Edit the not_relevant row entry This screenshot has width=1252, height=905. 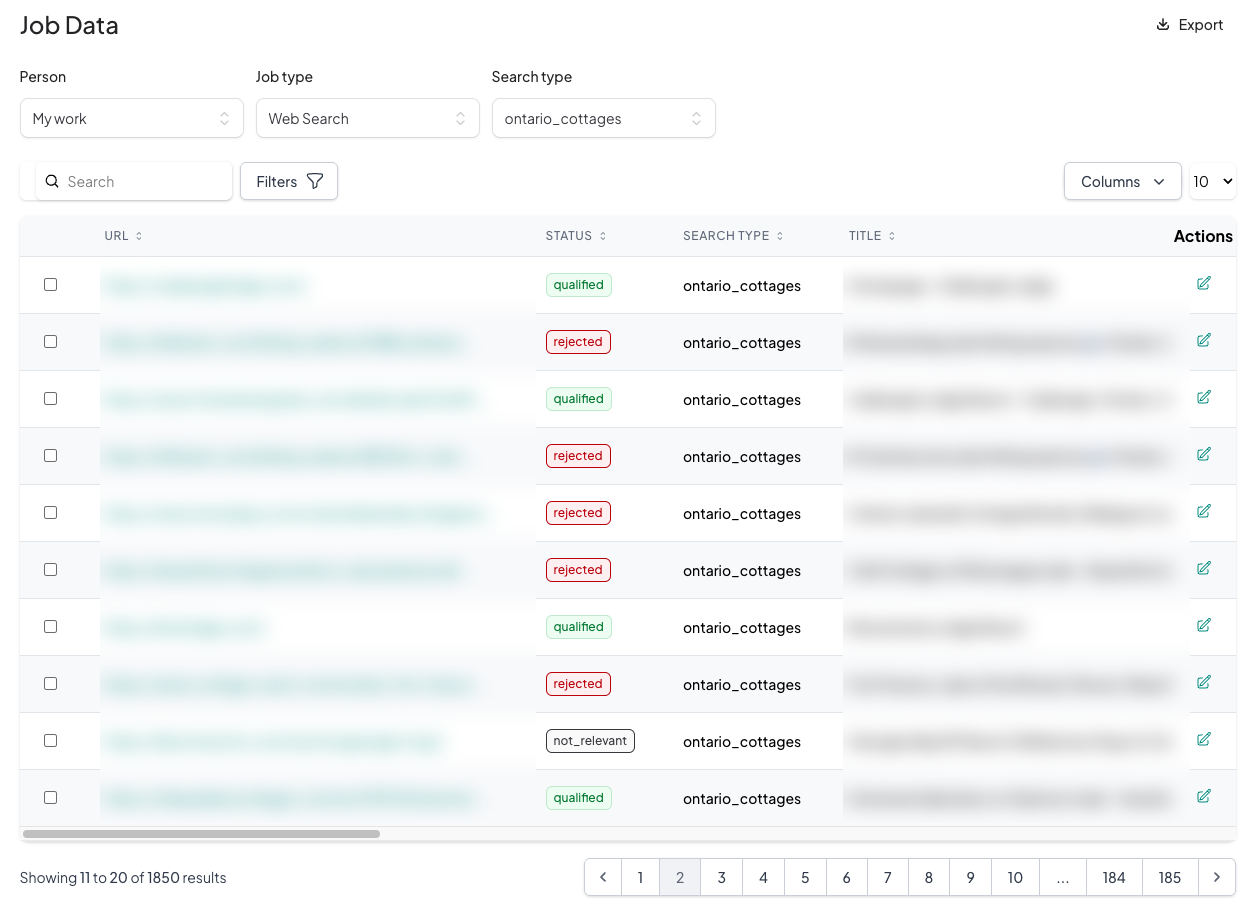tap(1203, 739)
